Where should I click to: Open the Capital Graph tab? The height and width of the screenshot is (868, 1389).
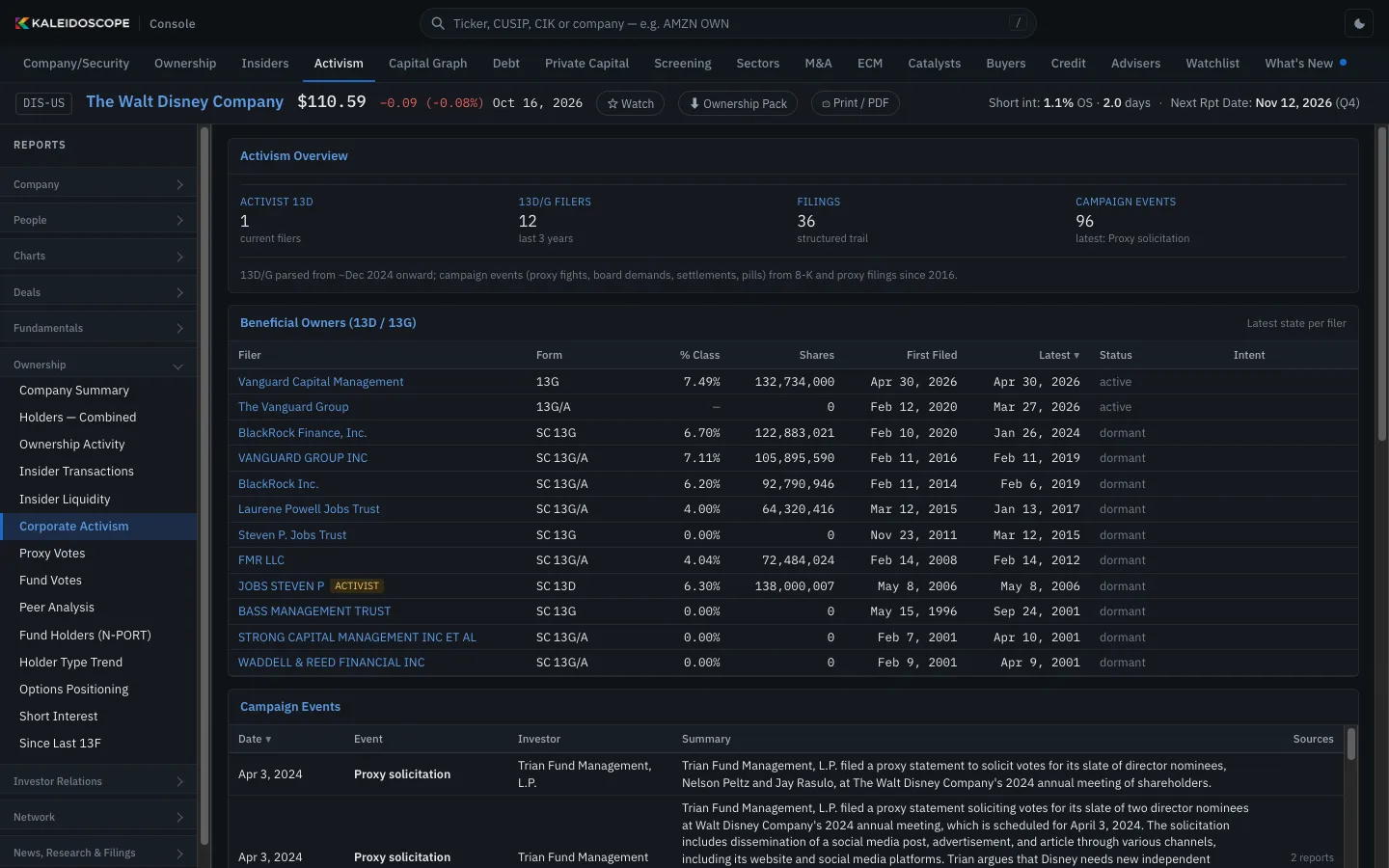click(x=428, y=64)
